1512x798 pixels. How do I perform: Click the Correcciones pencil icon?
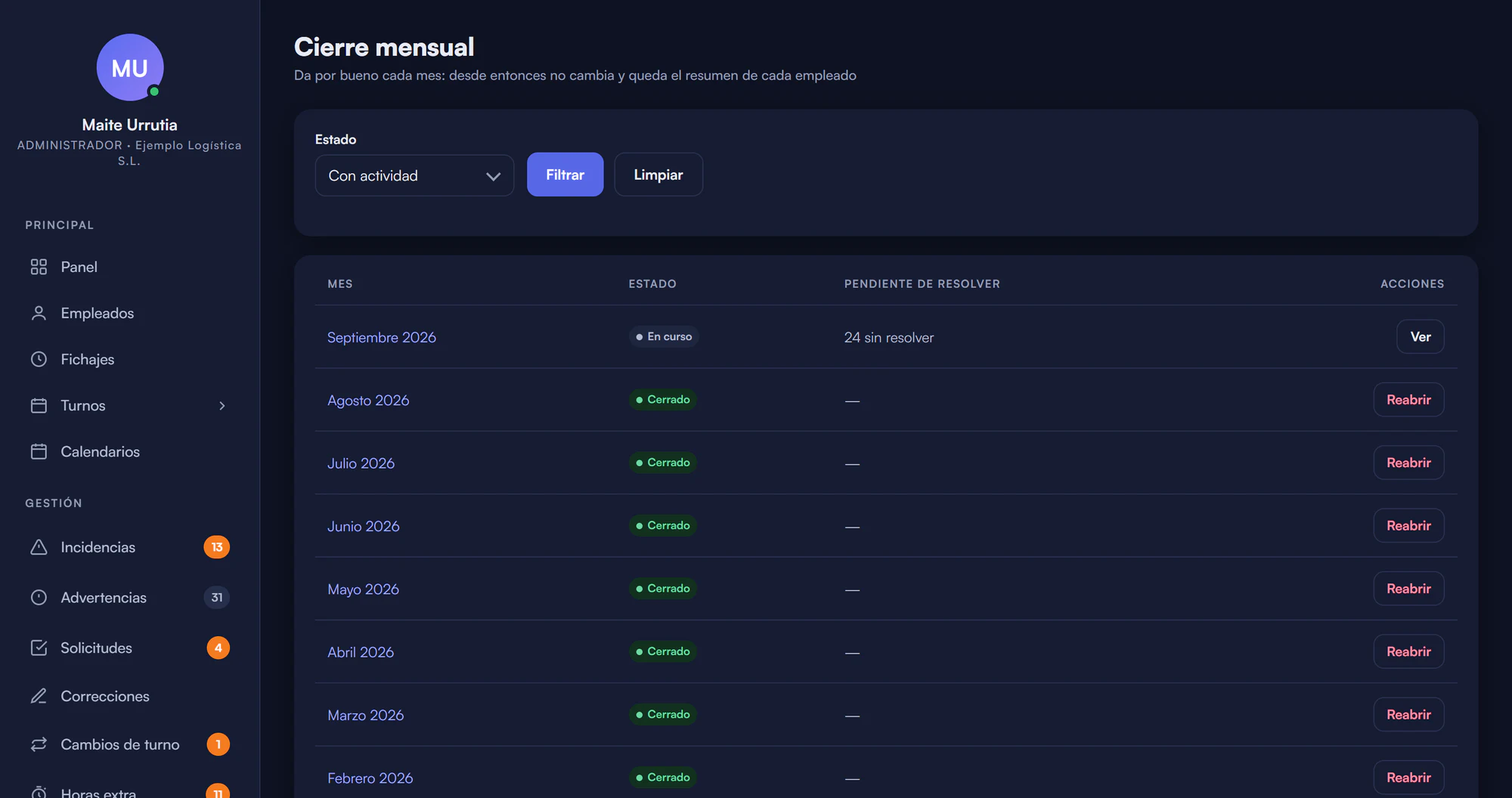tap(39, 696)
